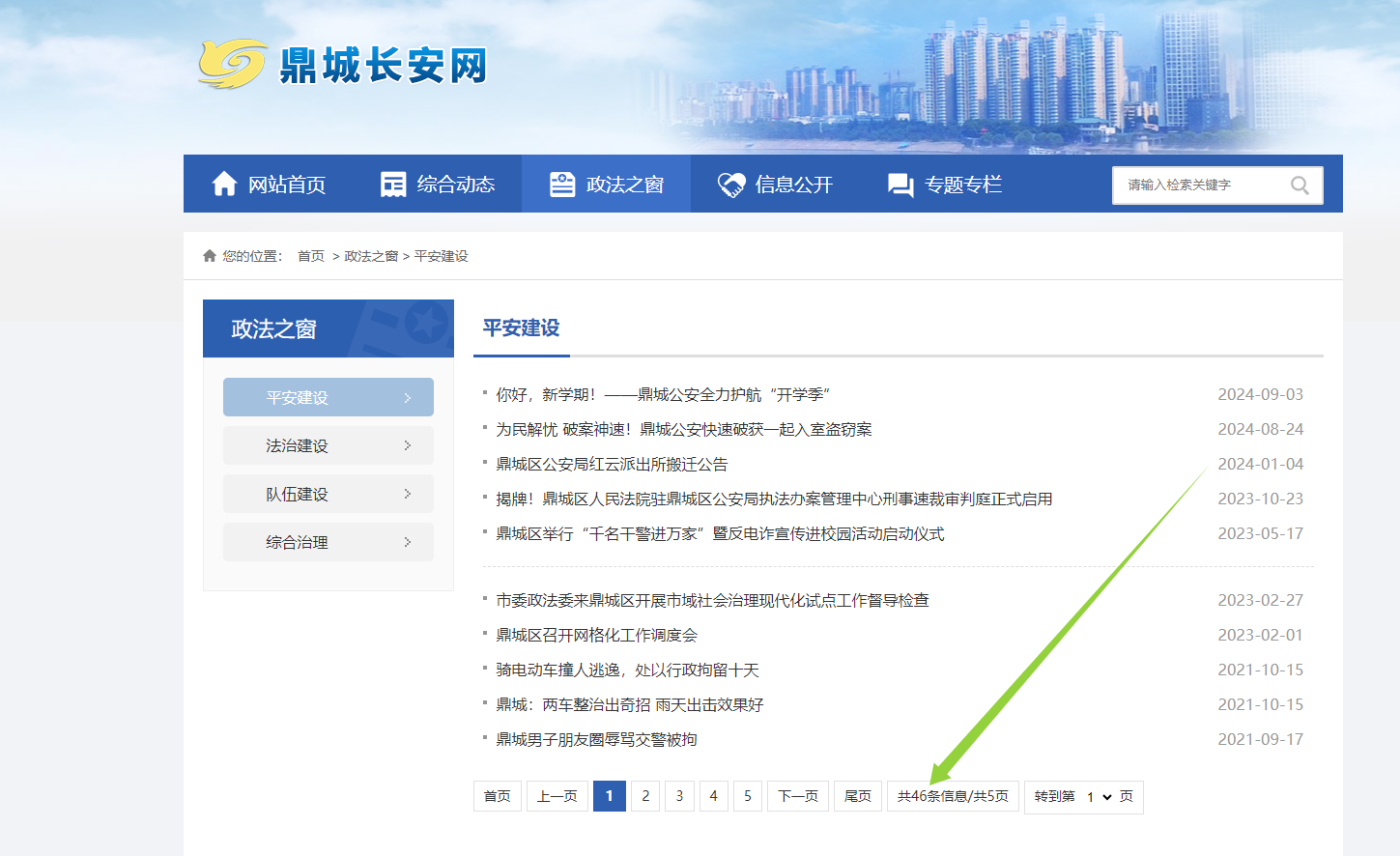1400x856 pixels.
Task: Click the breadcrumb home icon beside 您的位置
Action: 210,256
